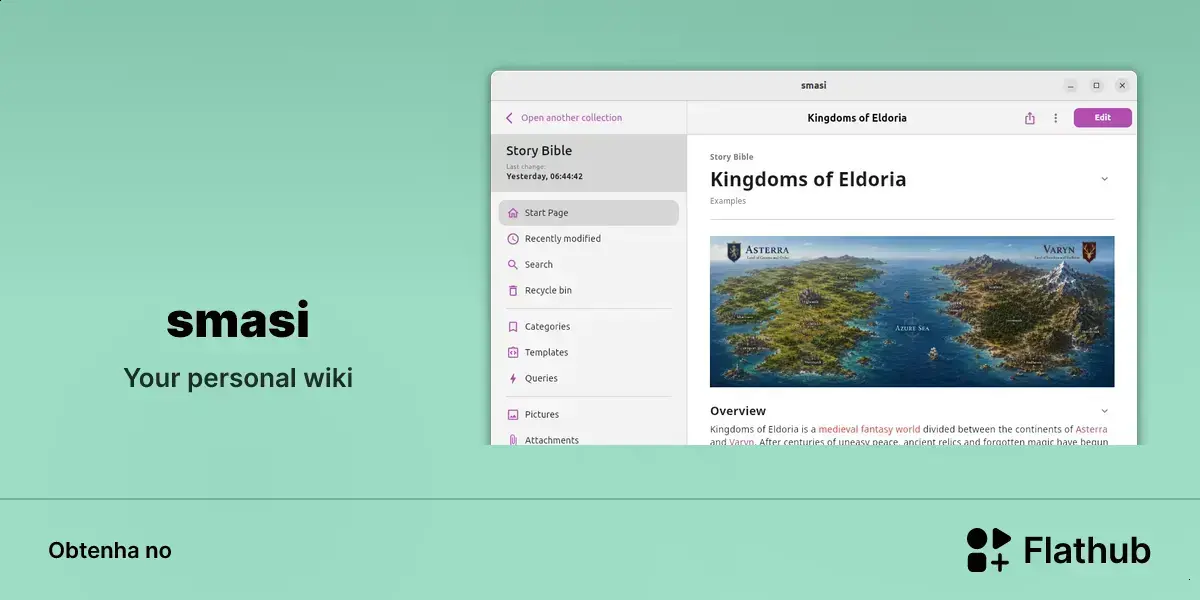The width and height of the screenshot is (1200, 600).
Task: Select Templates in the sidebar
Action: pos(589,353)
